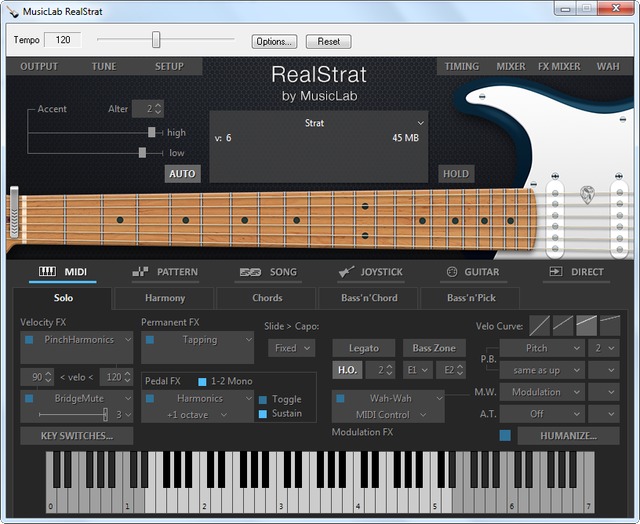Activate the Direct mode icon
This screenshot has width=640, height=524.
pyautogui.click(x=555, y=272)
